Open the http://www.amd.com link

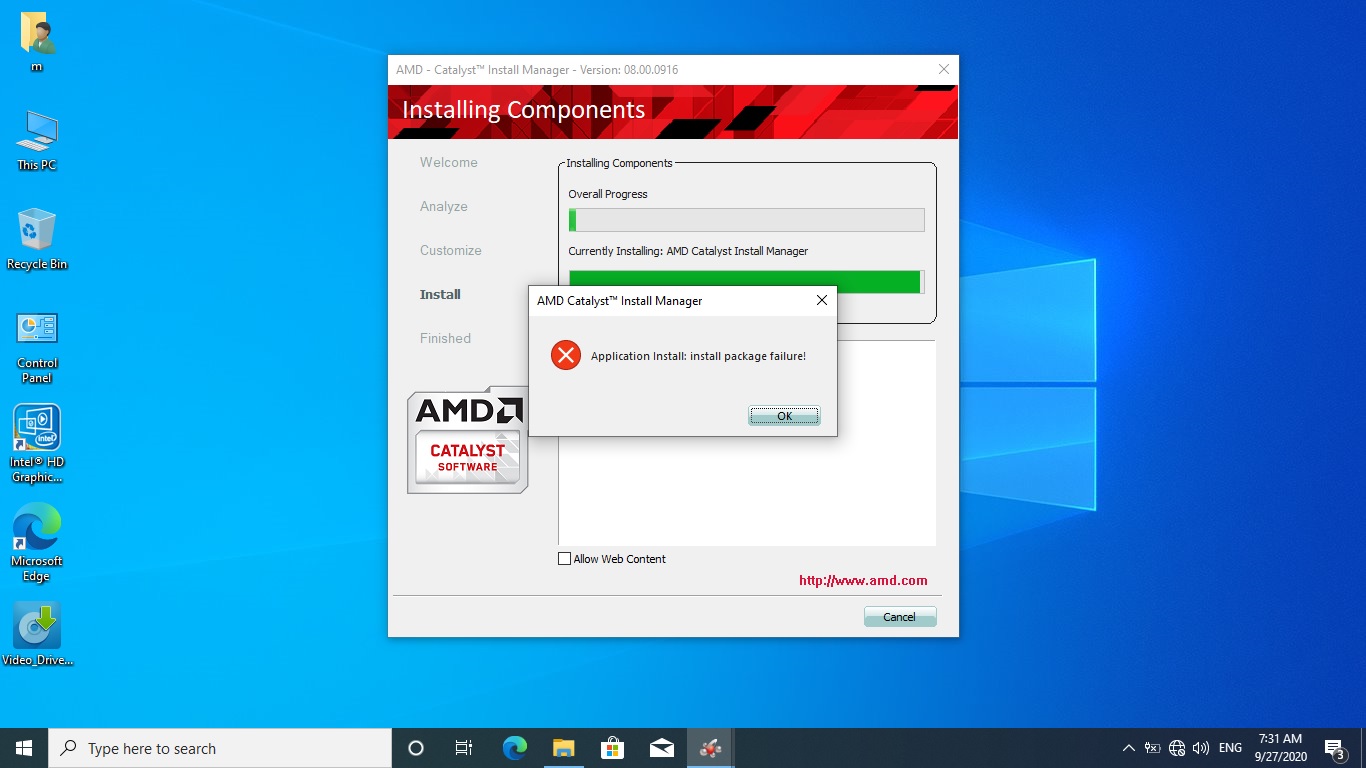tap(863, 580)
